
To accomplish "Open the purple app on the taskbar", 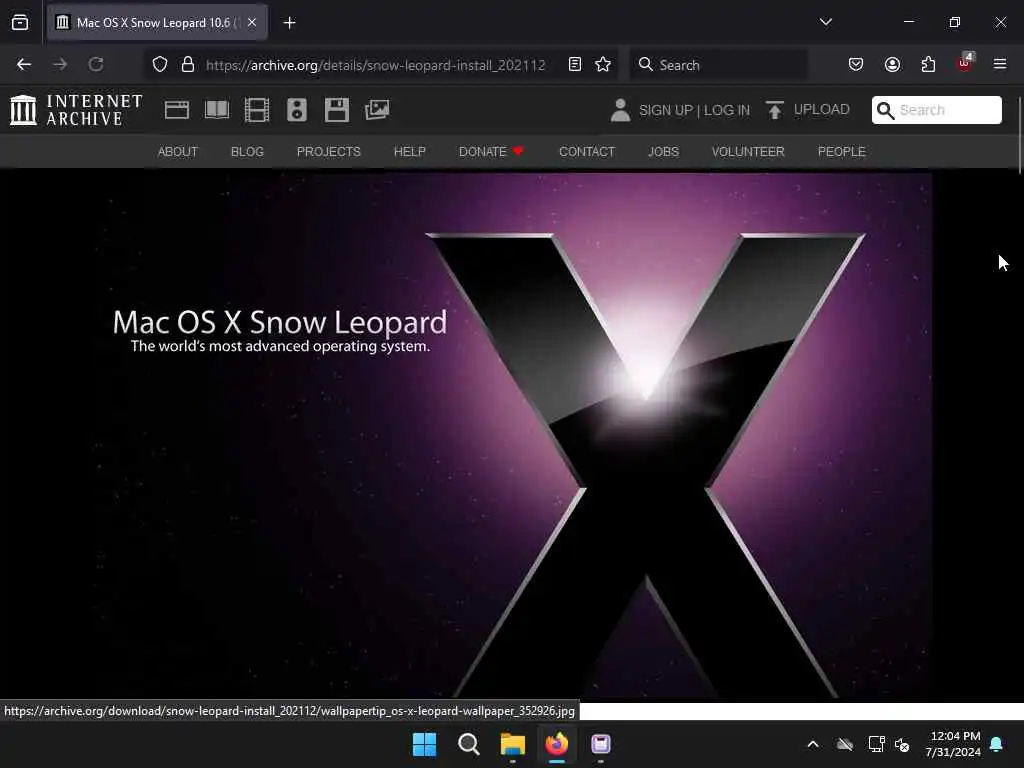I will [601, 744].
